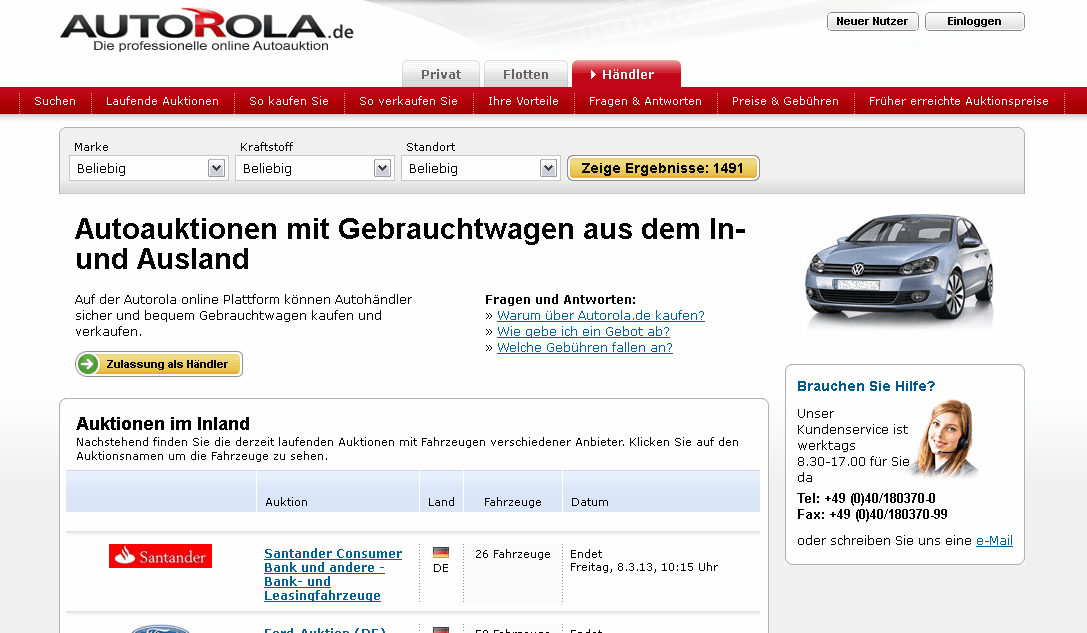Open link Welche Gebühren fallen an?
1087x633 pixels.
(585, 347)
